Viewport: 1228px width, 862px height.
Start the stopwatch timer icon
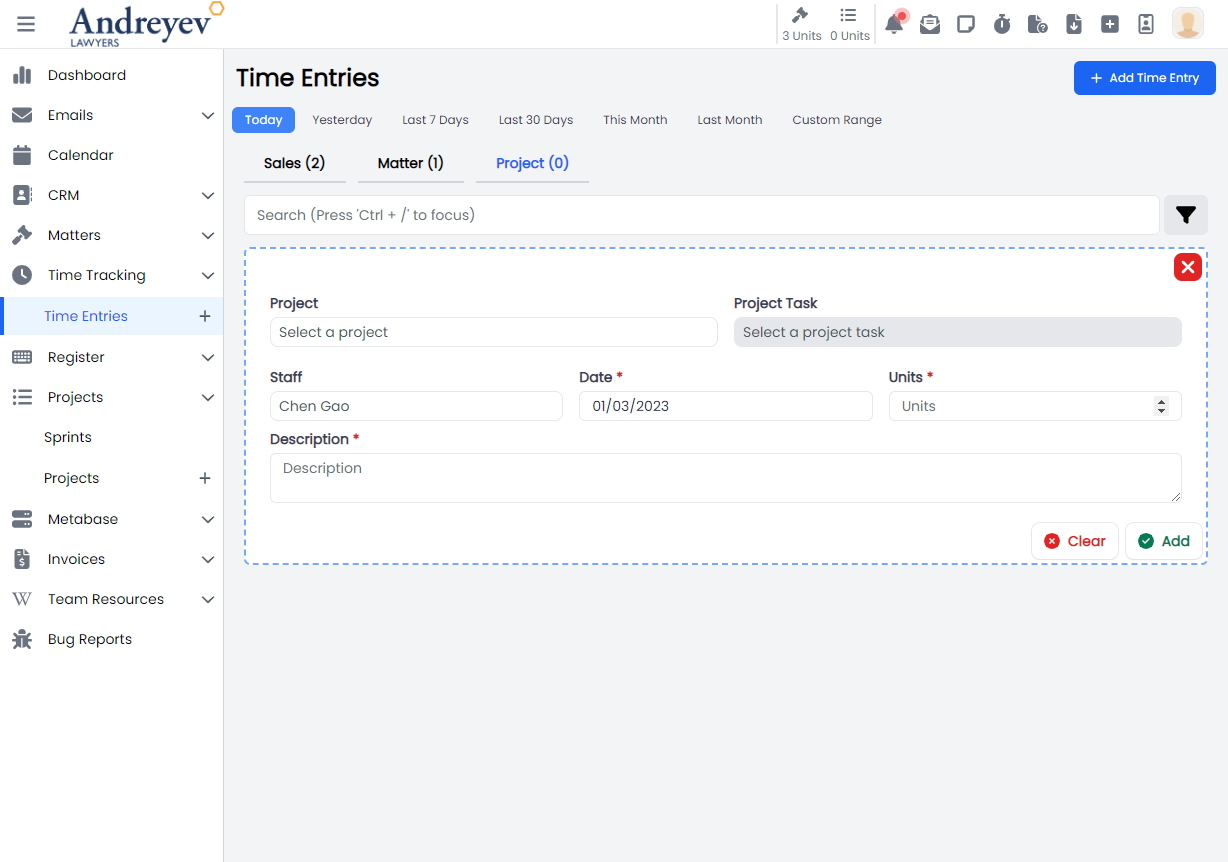point(1002,24)
